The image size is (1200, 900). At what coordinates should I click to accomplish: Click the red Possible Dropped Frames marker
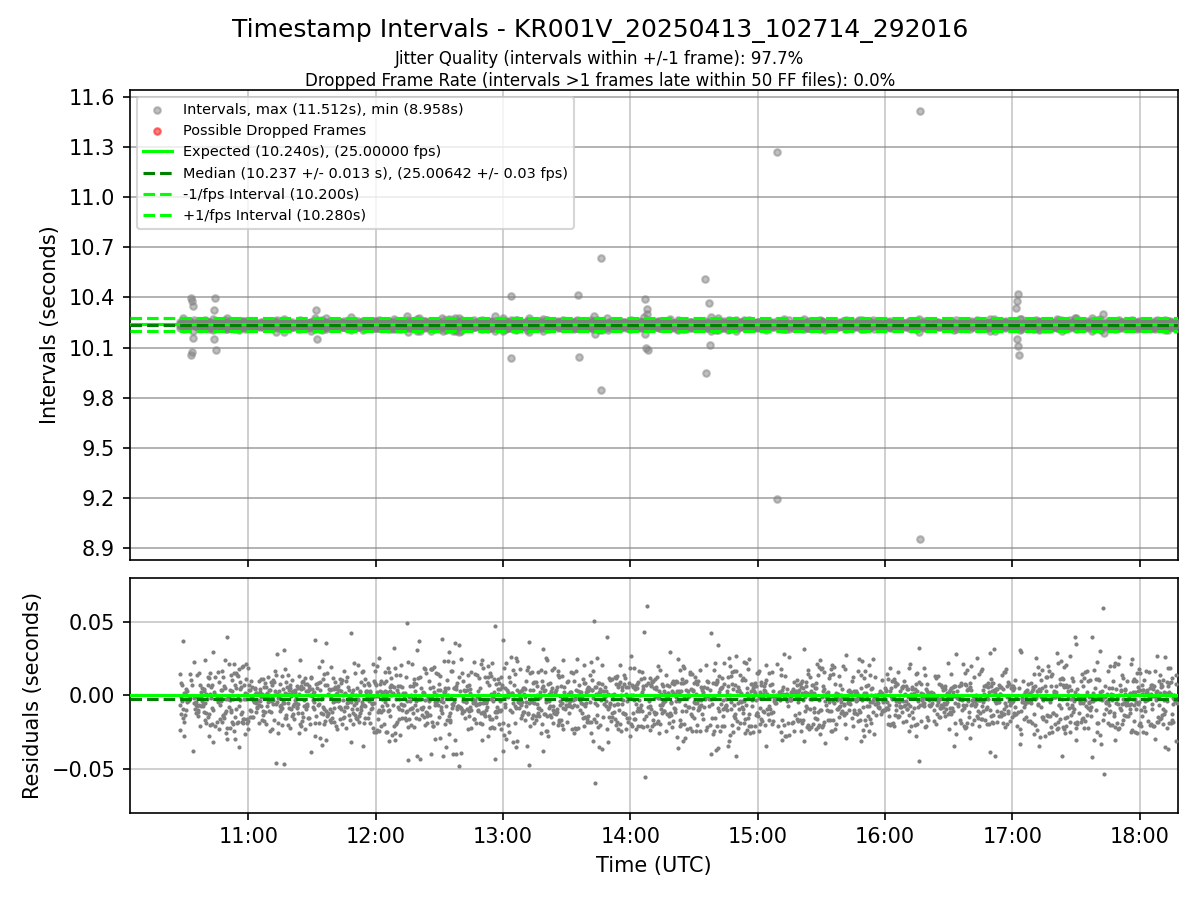157,131
